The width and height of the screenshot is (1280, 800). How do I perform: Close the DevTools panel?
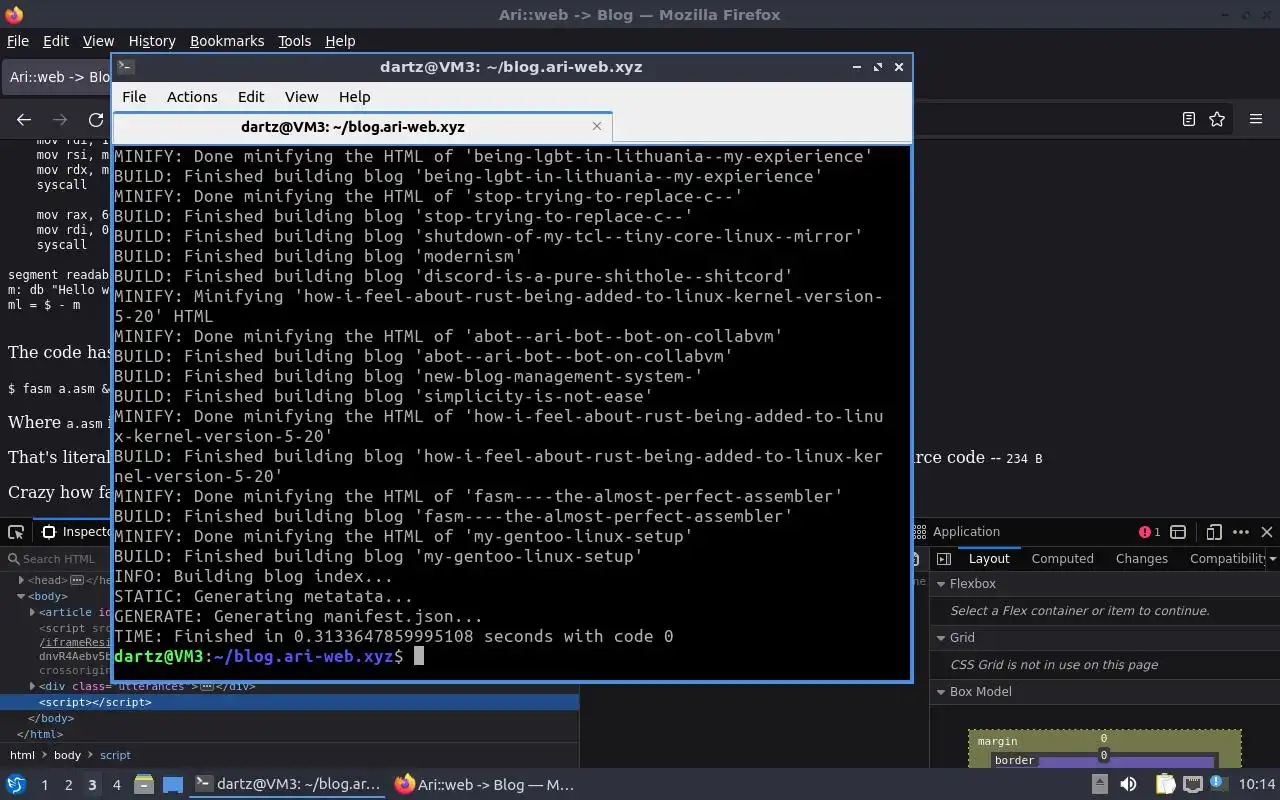(x=1267, y=532)
